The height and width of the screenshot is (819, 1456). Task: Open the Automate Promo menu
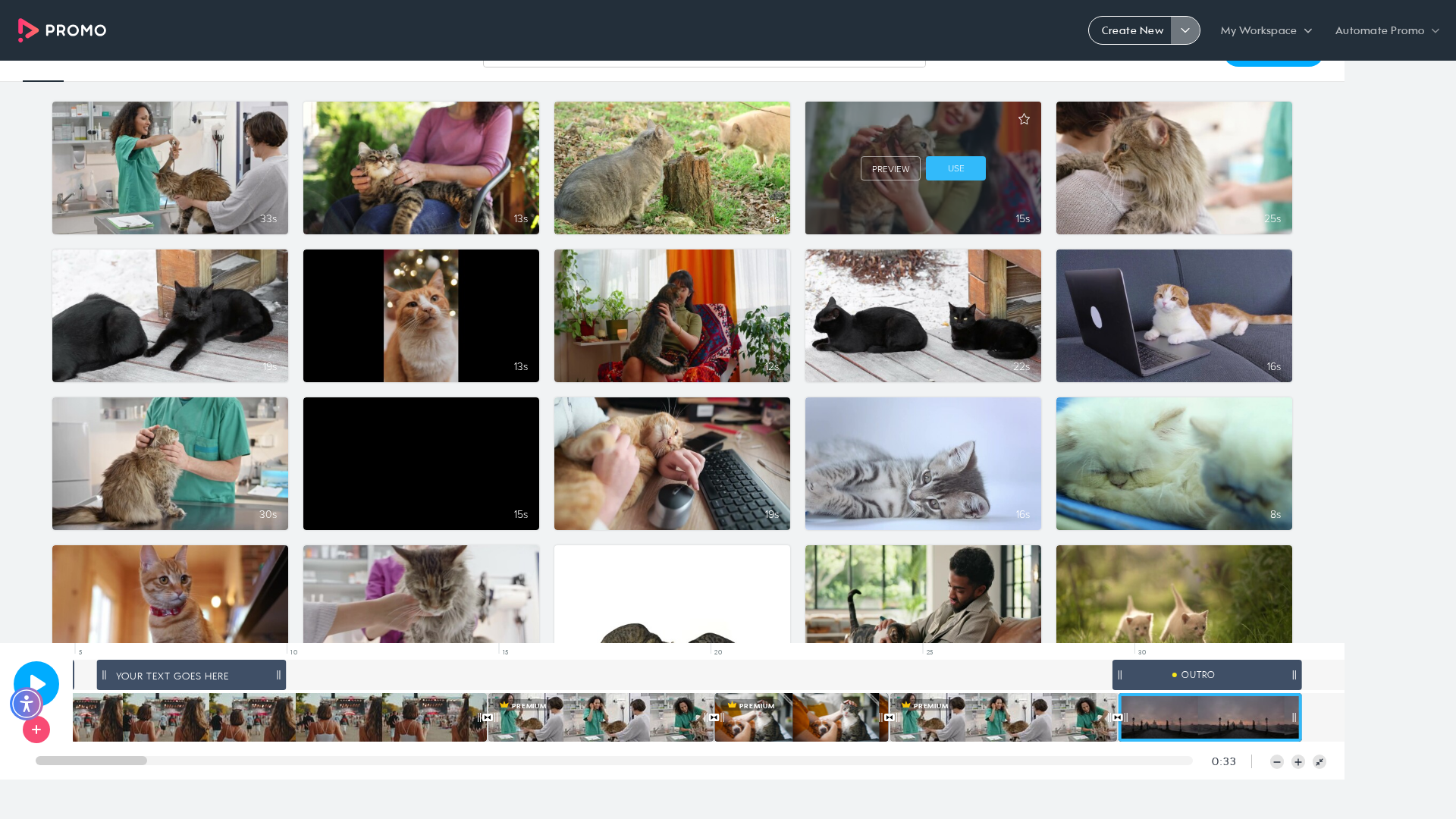point(1387,30)
